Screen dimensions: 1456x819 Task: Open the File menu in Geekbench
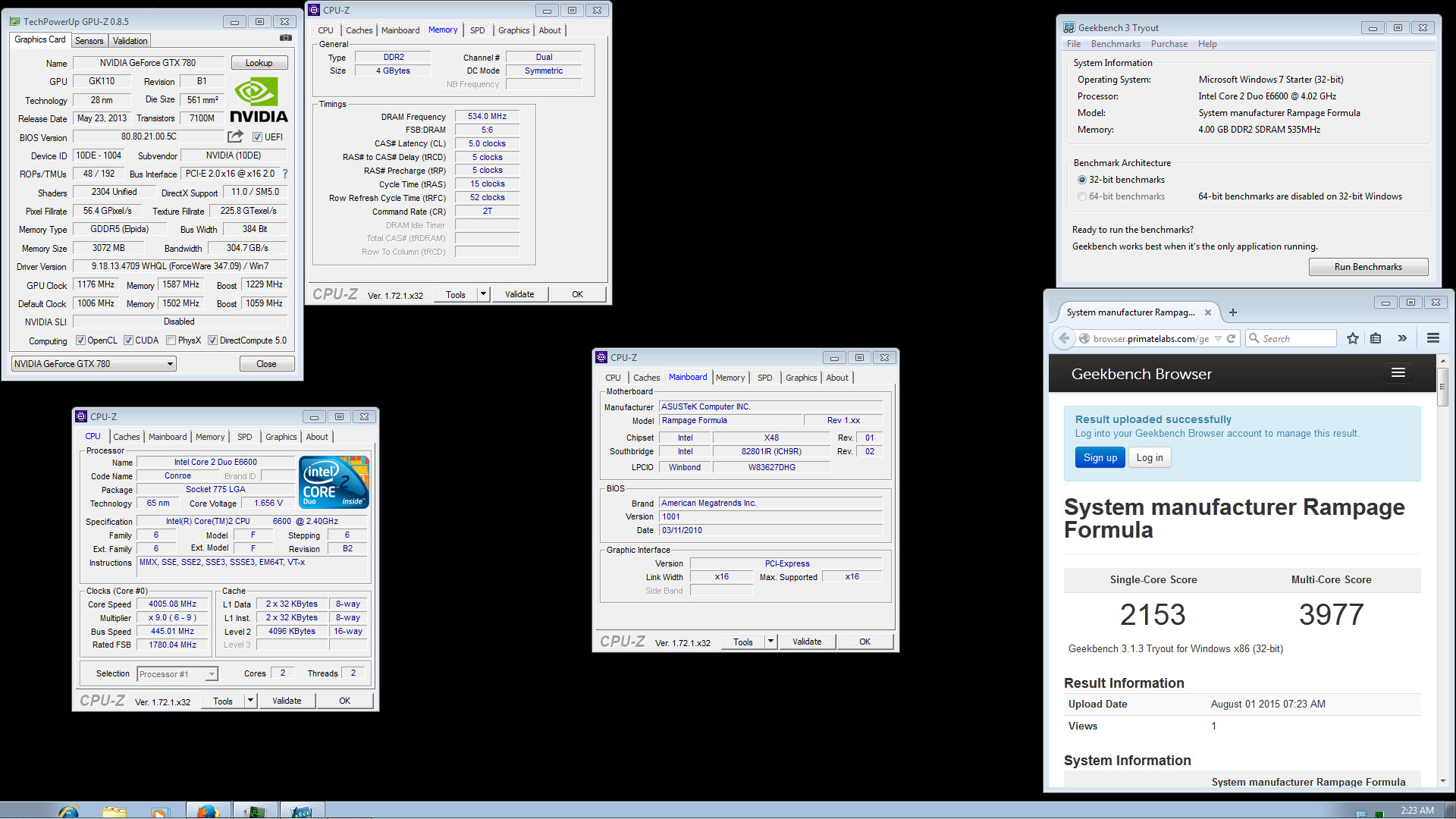(x=1074, y=44)
